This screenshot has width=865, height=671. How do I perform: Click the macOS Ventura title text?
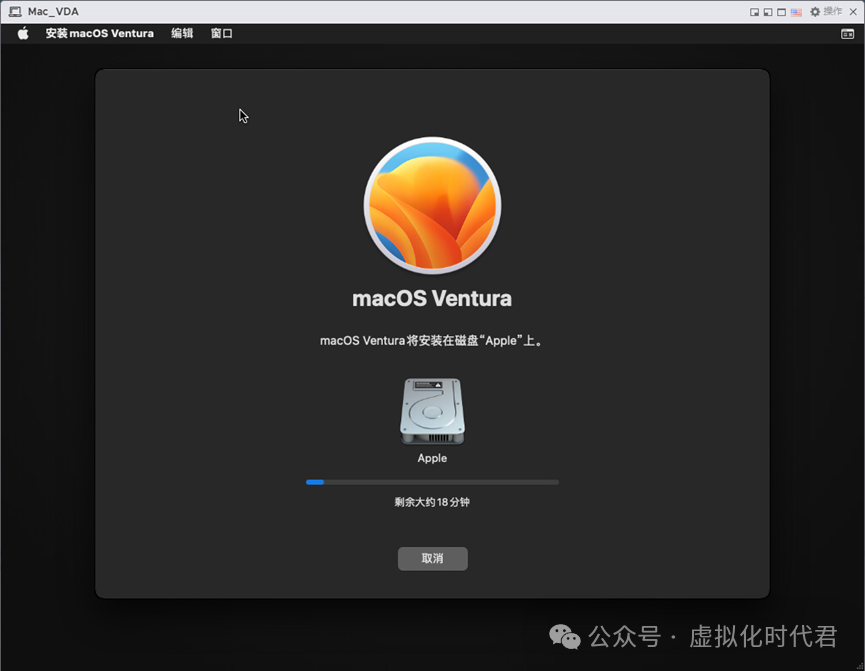pos(432,299)
